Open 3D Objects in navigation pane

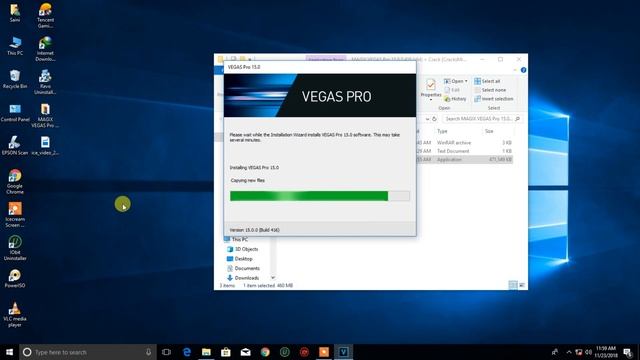tap(242, 249)
